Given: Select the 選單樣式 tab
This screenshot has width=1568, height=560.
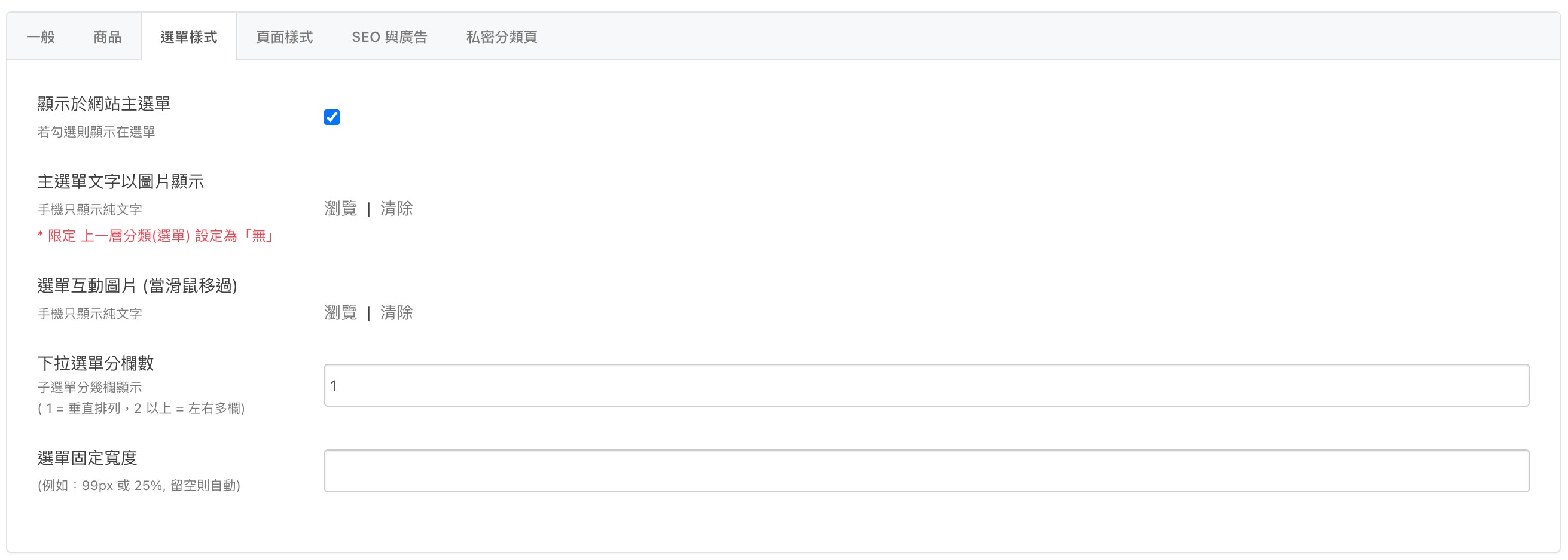Looking at the screenshot, I should tap(189, 37).
